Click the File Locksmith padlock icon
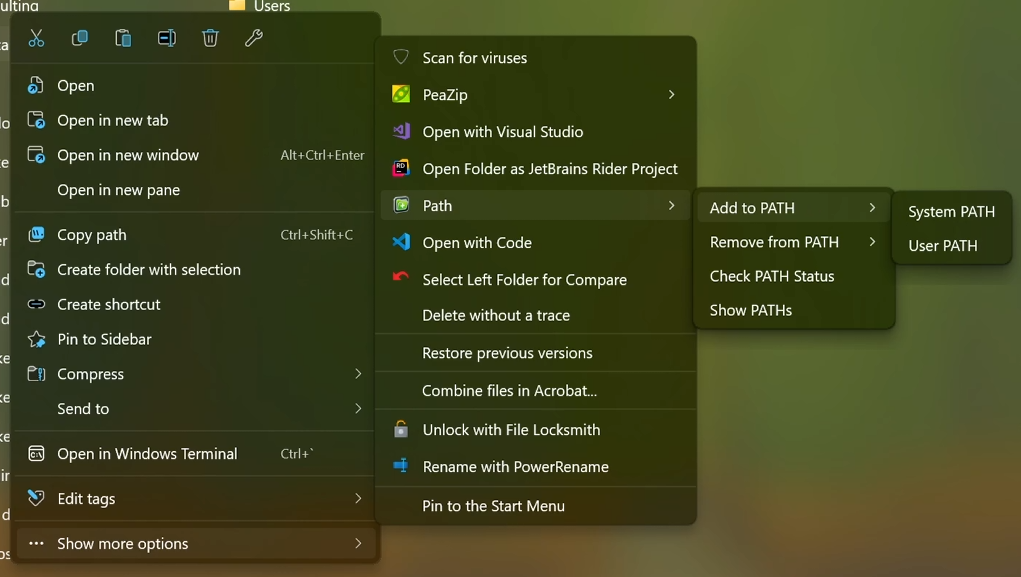 [x=401, y=429]
